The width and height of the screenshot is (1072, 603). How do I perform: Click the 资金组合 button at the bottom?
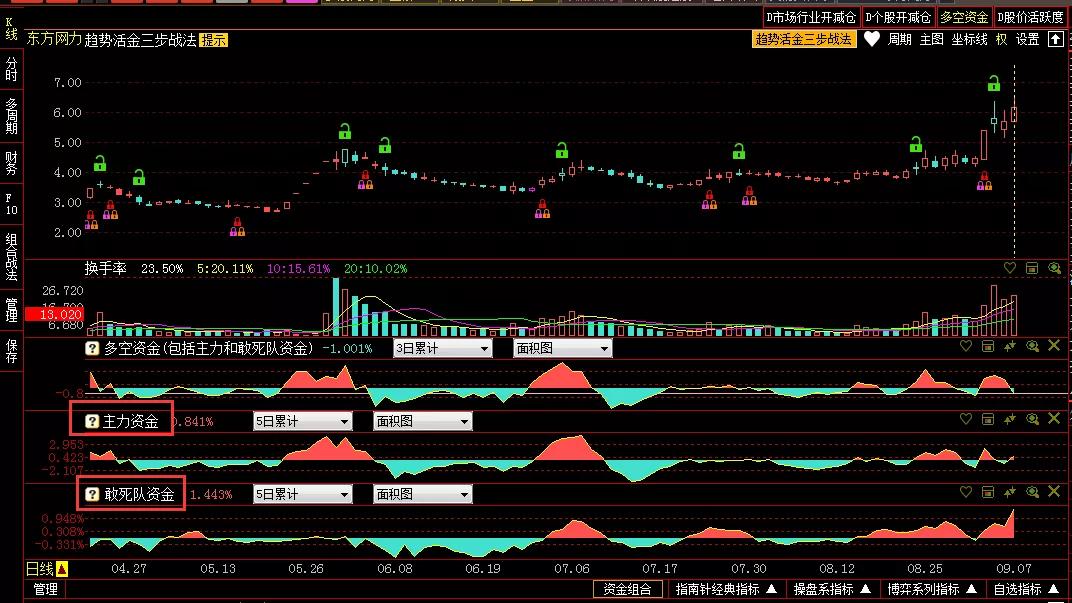pyautogui.click(x=628, y=589)
